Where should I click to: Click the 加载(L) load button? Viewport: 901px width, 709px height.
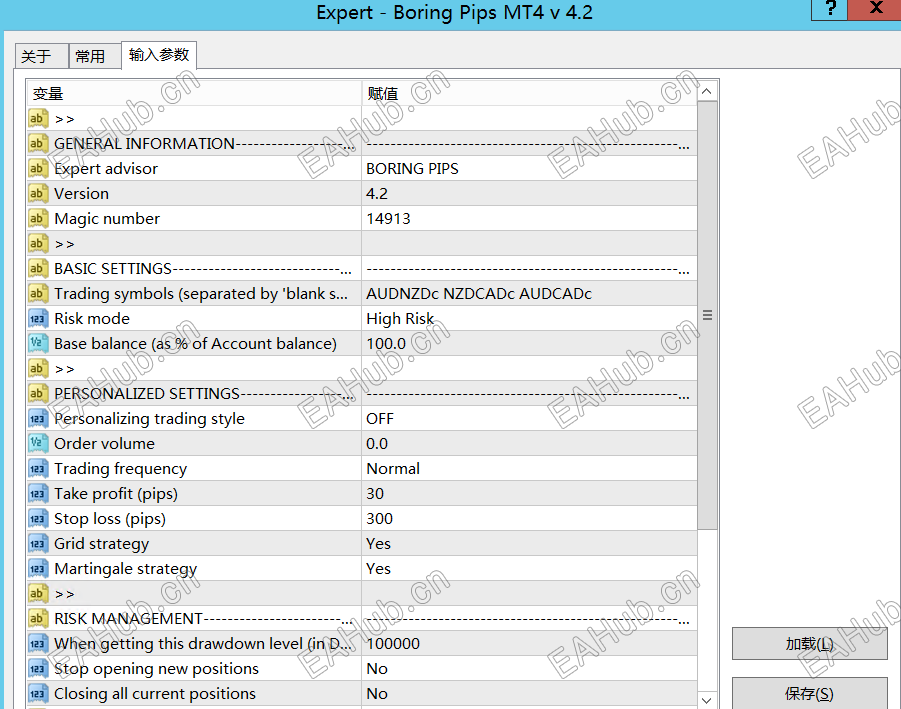click(x=810, y=644)
